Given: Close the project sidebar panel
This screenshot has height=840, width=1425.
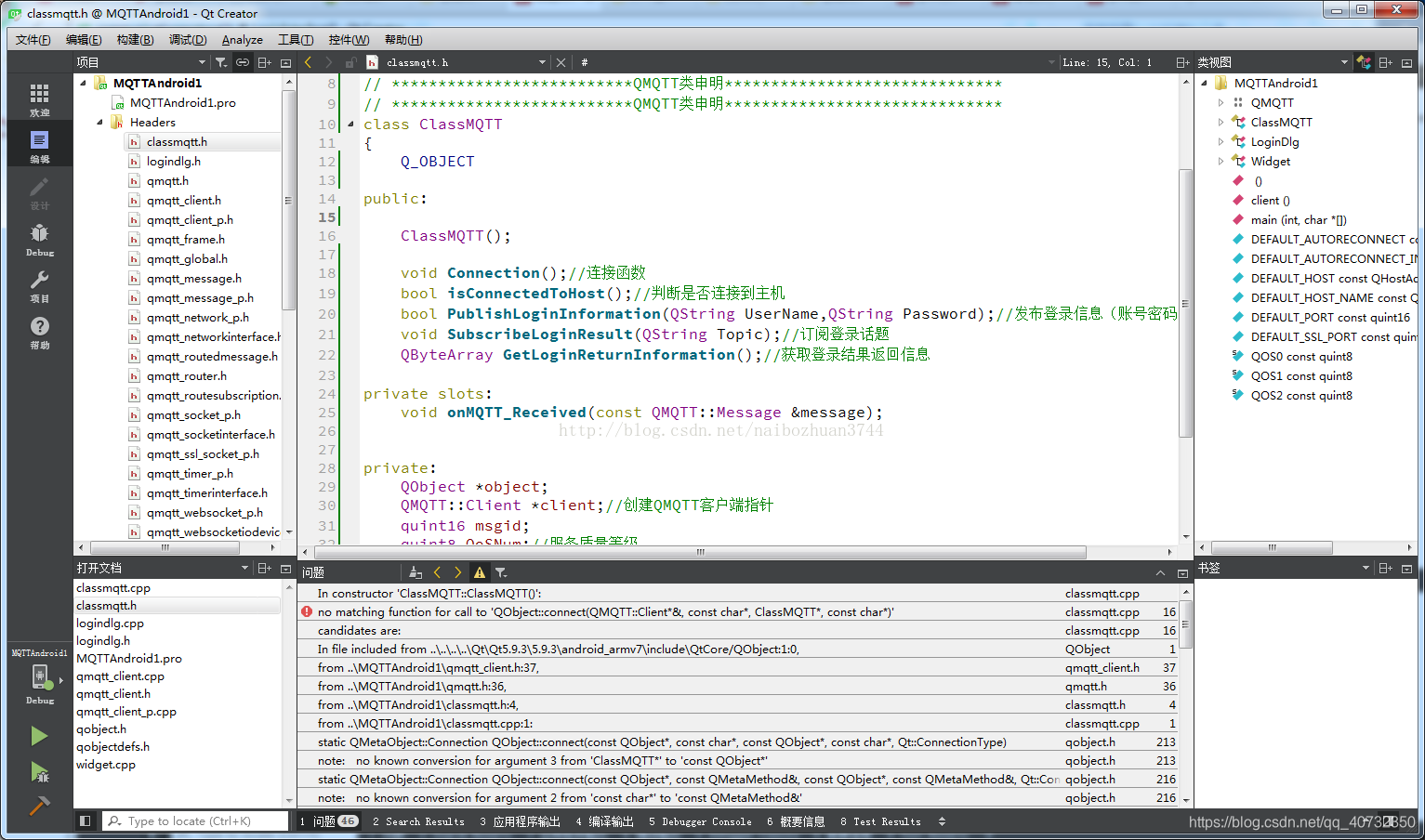Looking at the screenshot, I should tap(285, 62).
